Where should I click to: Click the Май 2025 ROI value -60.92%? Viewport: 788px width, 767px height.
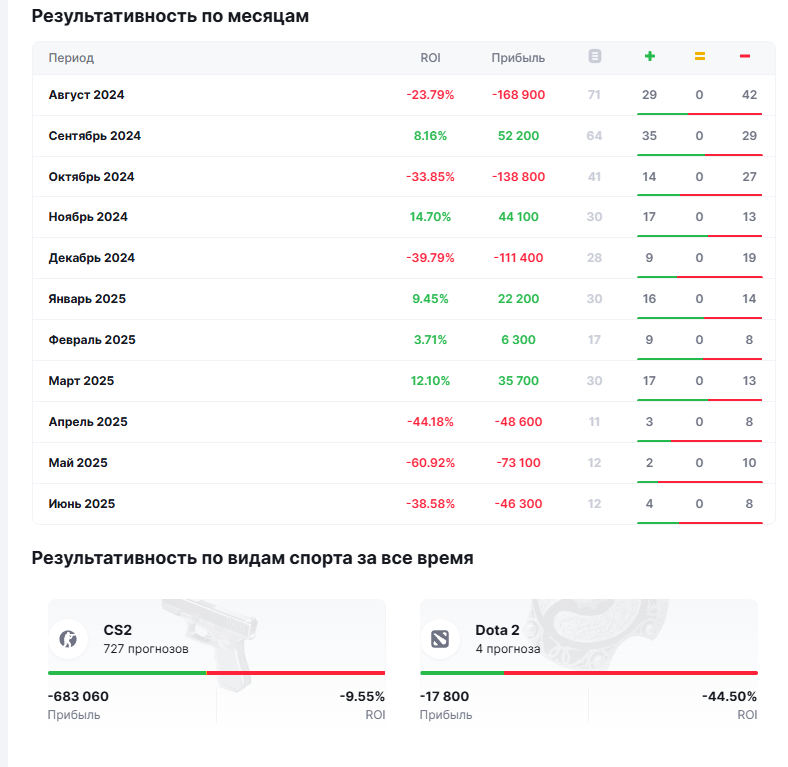(x=430, y=463)
